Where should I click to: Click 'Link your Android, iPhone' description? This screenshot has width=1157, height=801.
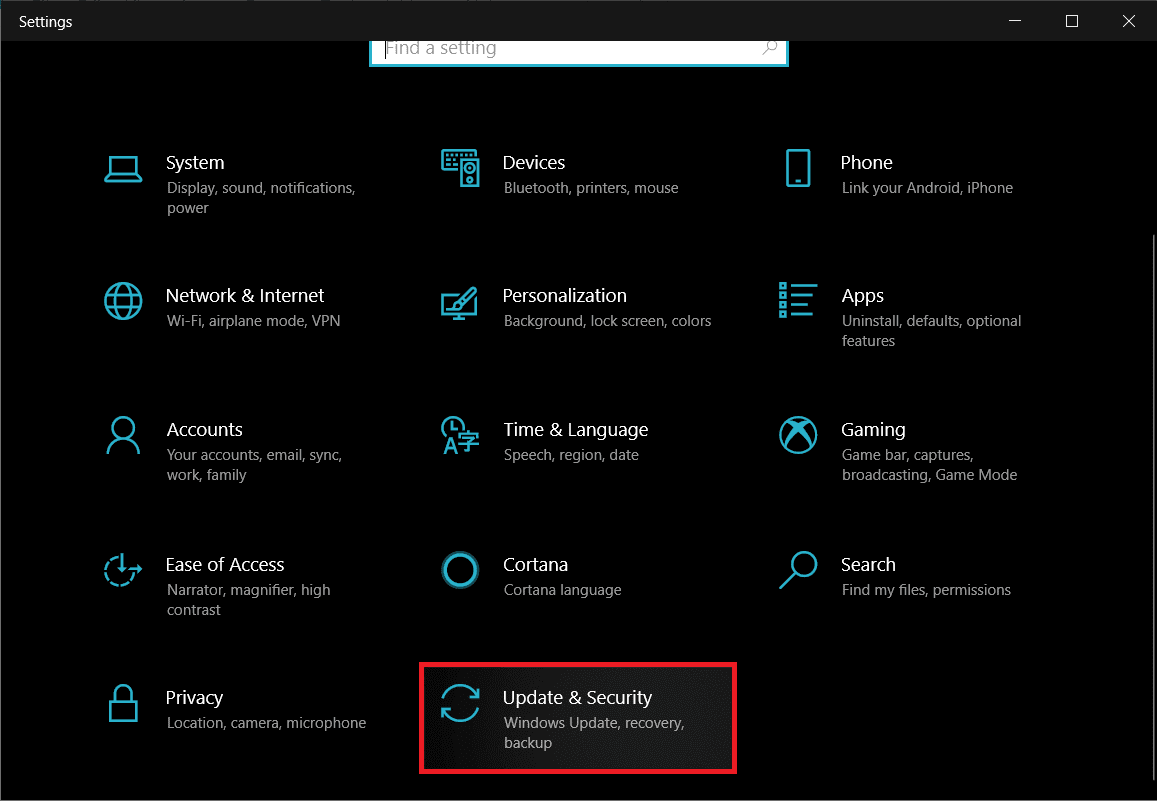point(927,188)
